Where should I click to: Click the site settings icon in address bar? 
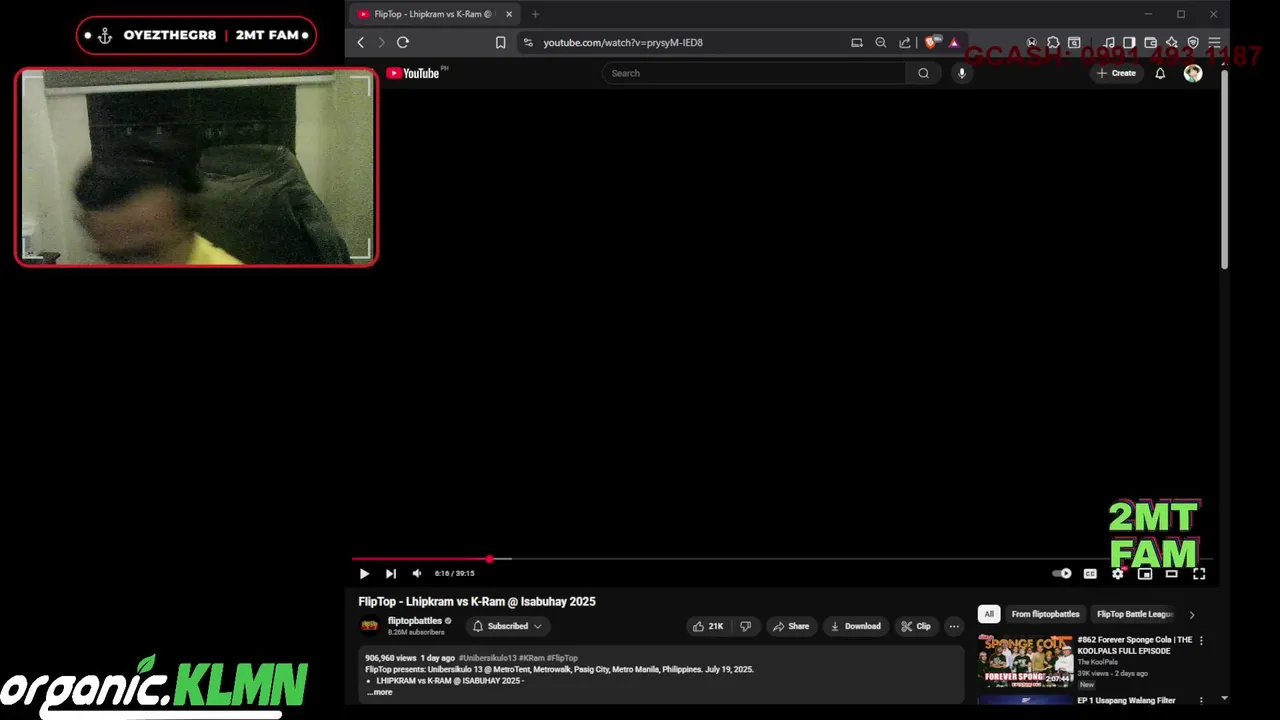(529, 42)
